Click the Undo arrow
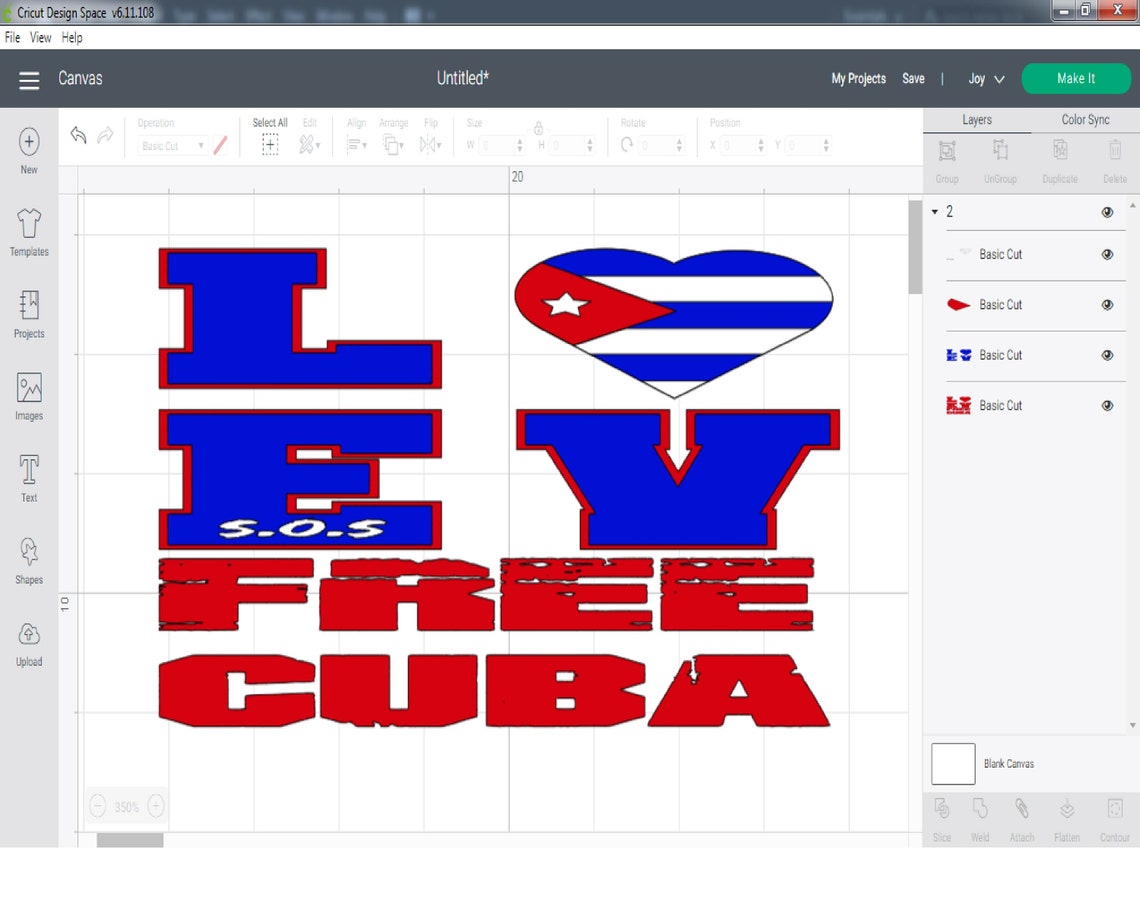This screenshot has height=900, width=1140. pyautogui.click(x=78, y=135)
